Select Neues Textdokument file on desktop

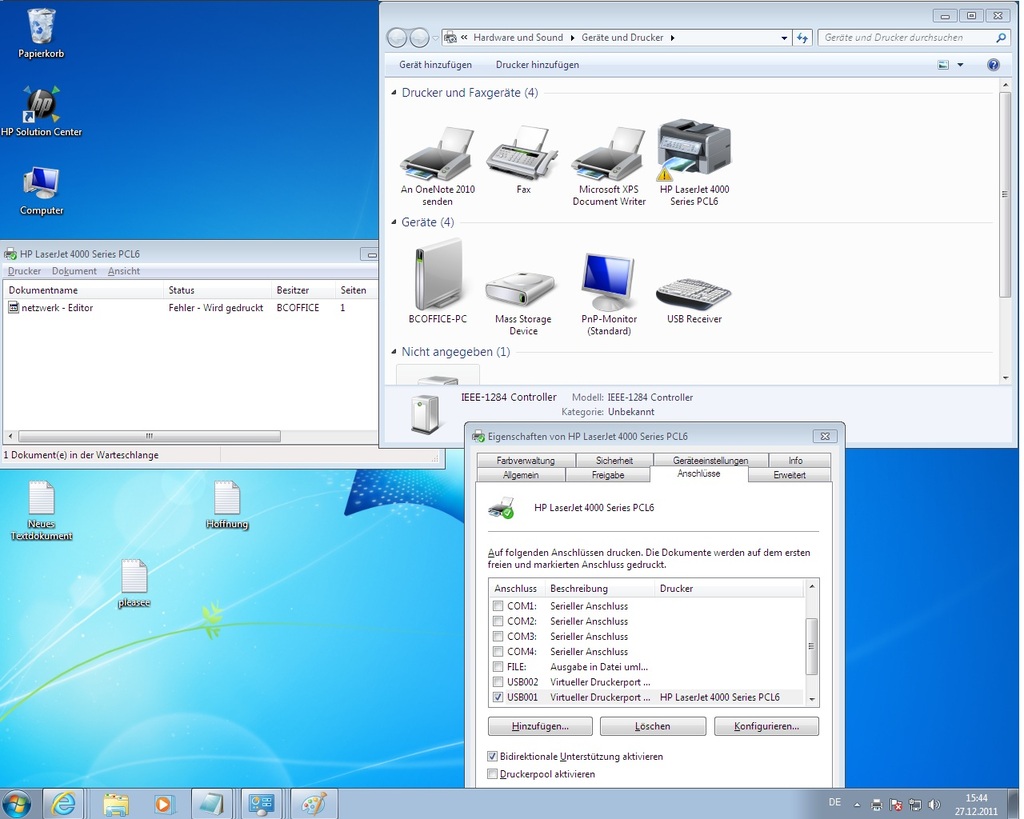[41, 511]
